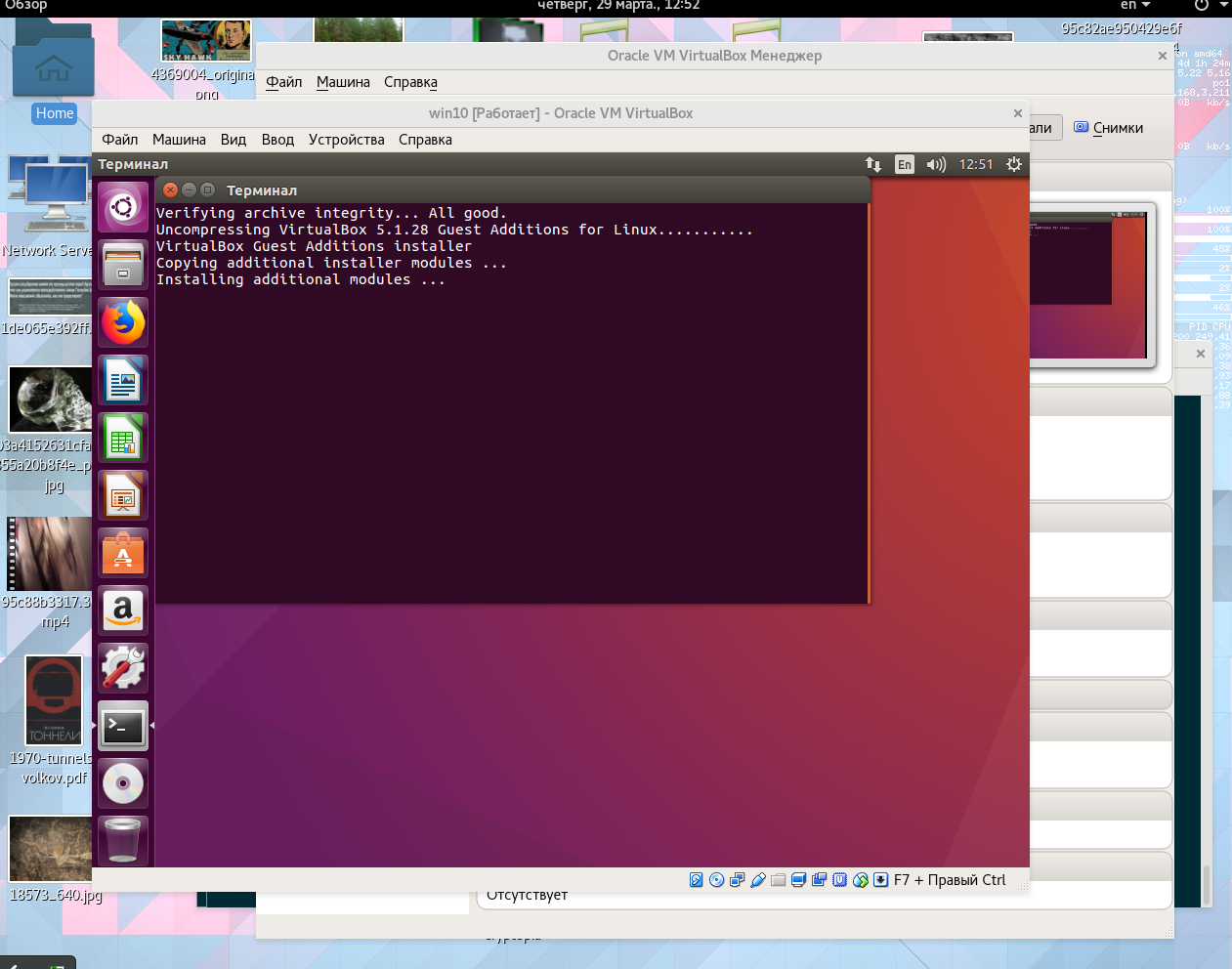Open the Network Servers desktop icon

[x=48, y=207]
